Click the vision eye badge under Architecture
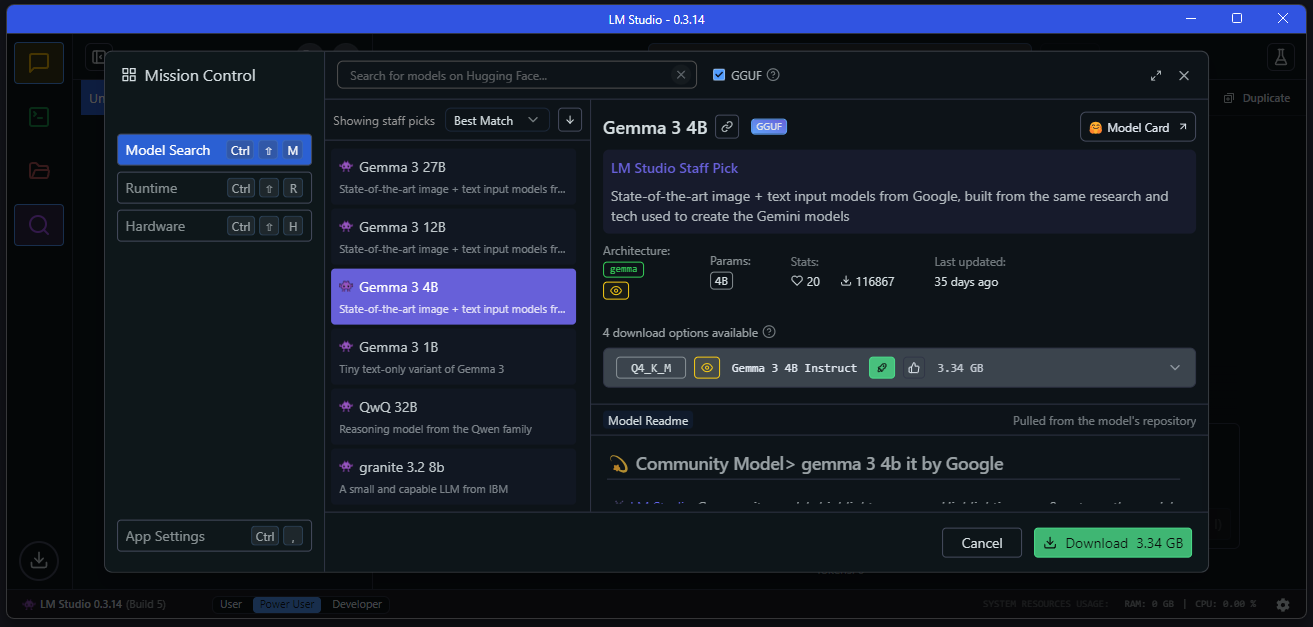1313x627 pixels. [616, 291]
